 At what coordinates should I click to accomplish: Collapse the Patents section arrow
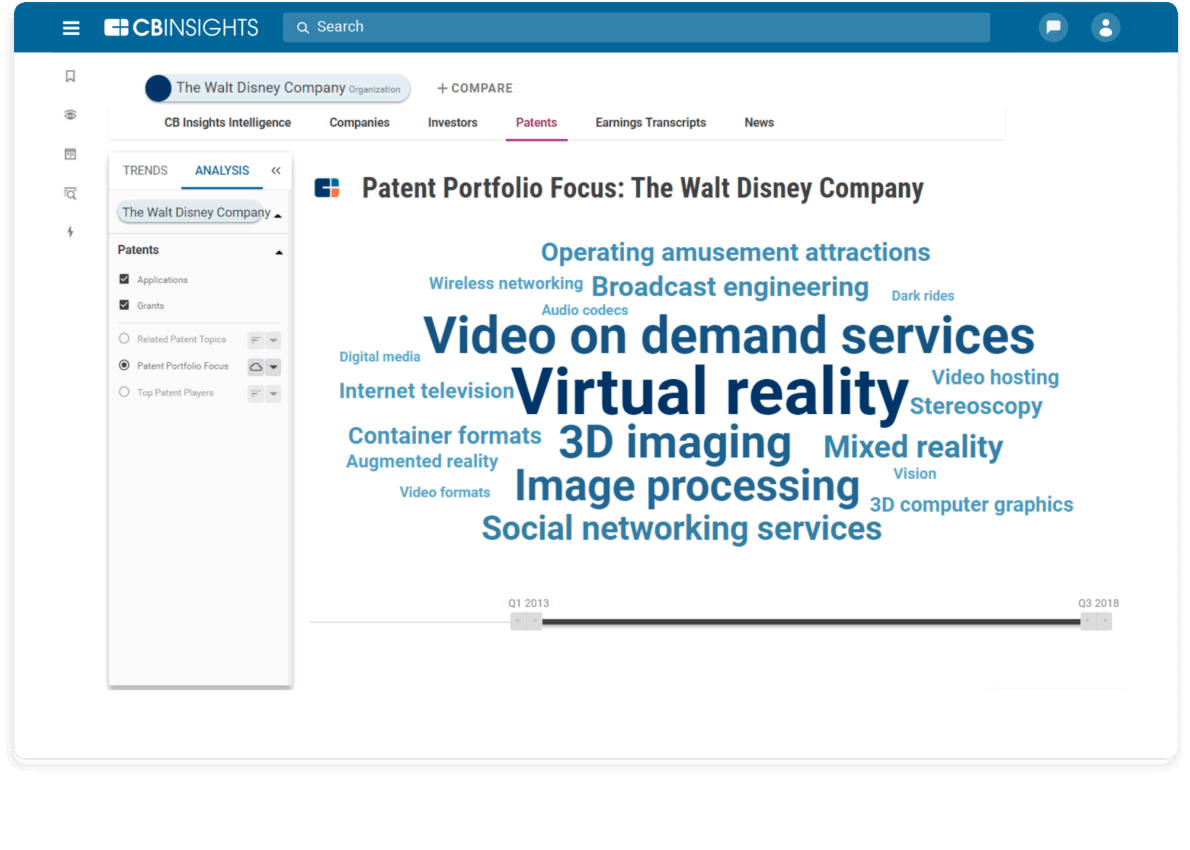pos(279,252)
